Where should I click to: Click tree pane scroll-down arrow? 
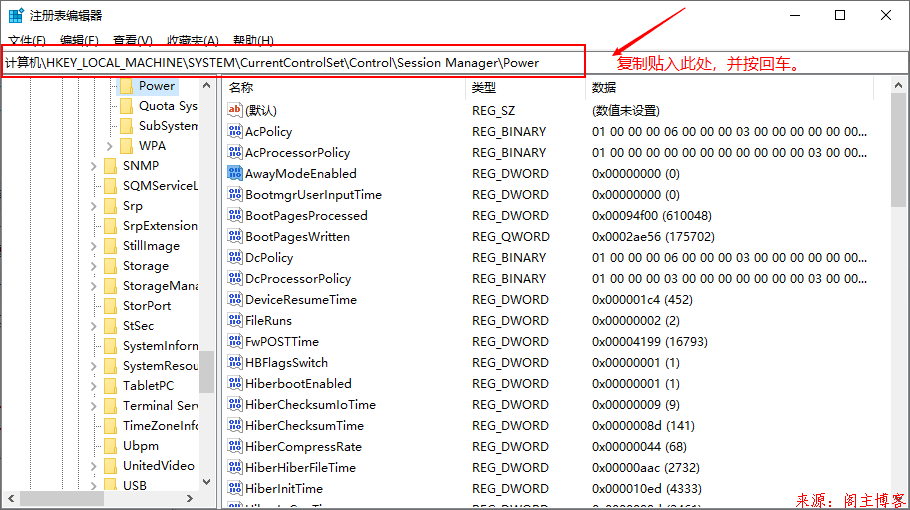[x=207, y=482]
